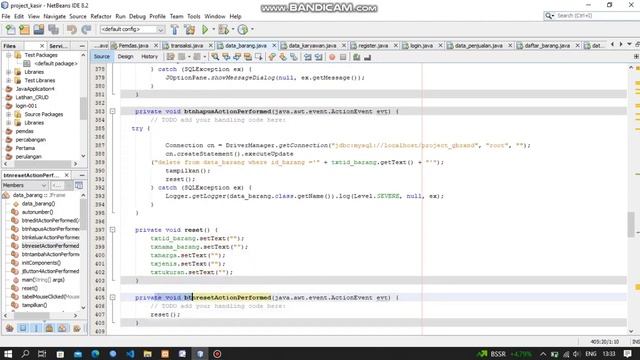Image resolution: width=640 pixels, height=360 pixels.
Task: Build the project with hammer icon
Action: pyautogui.click(x=175, y=29)
